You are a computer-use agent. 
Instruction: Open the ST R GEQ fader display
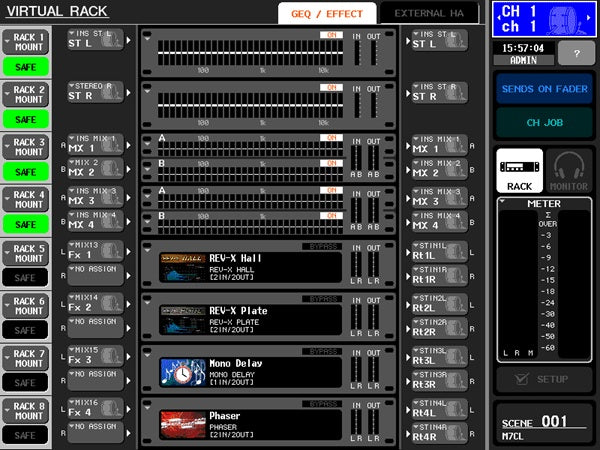click(250, 105)
